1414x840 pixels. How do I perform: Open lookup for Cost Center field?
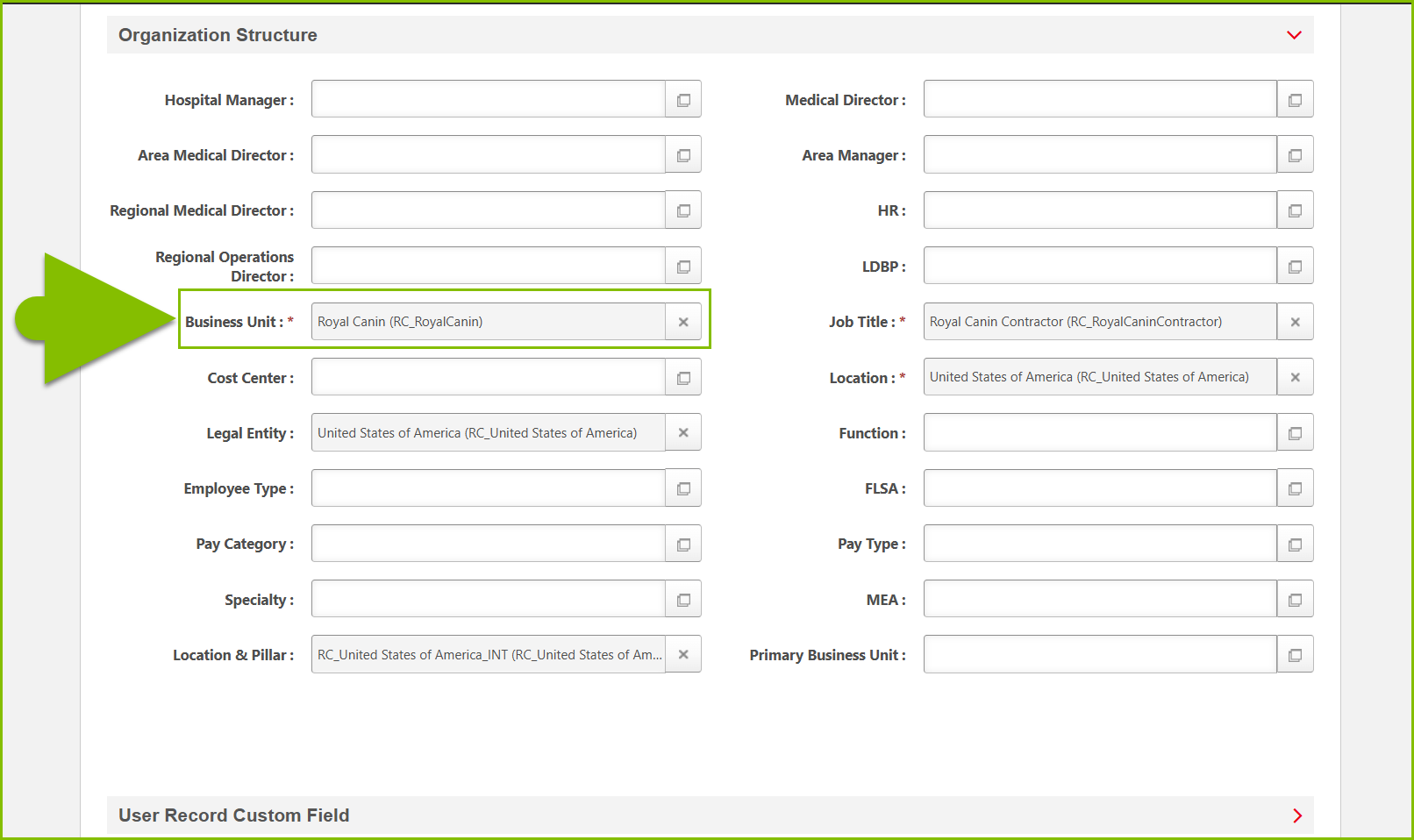point(683,378)
